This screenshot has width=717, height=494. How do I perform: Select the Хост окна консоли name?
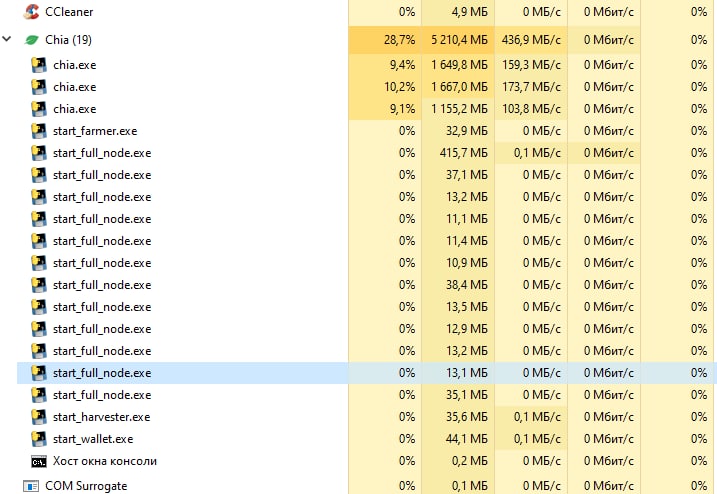click(105, 461)
